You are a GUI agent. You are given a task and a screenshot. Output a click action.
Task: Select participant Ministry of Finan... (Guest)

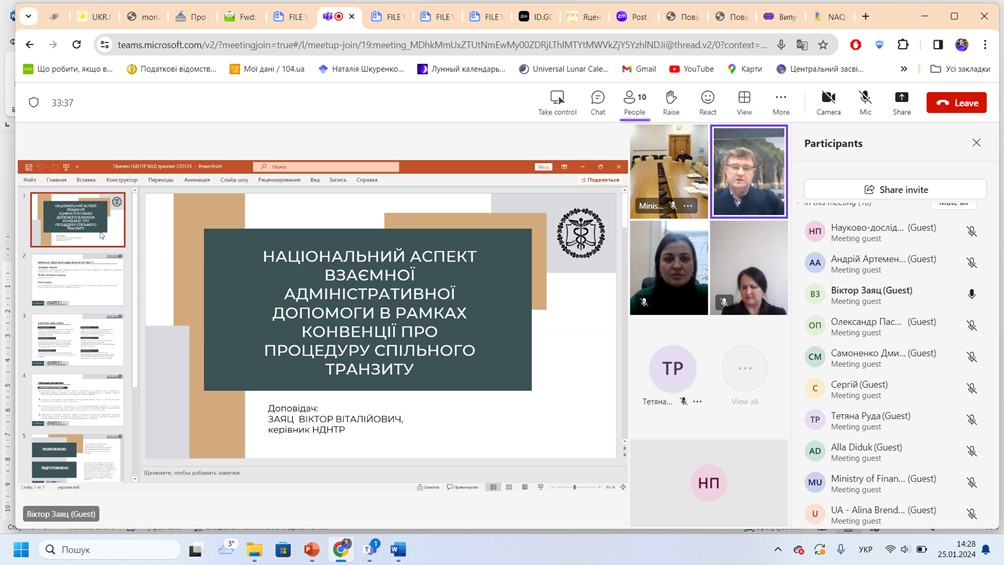[895, 483]
